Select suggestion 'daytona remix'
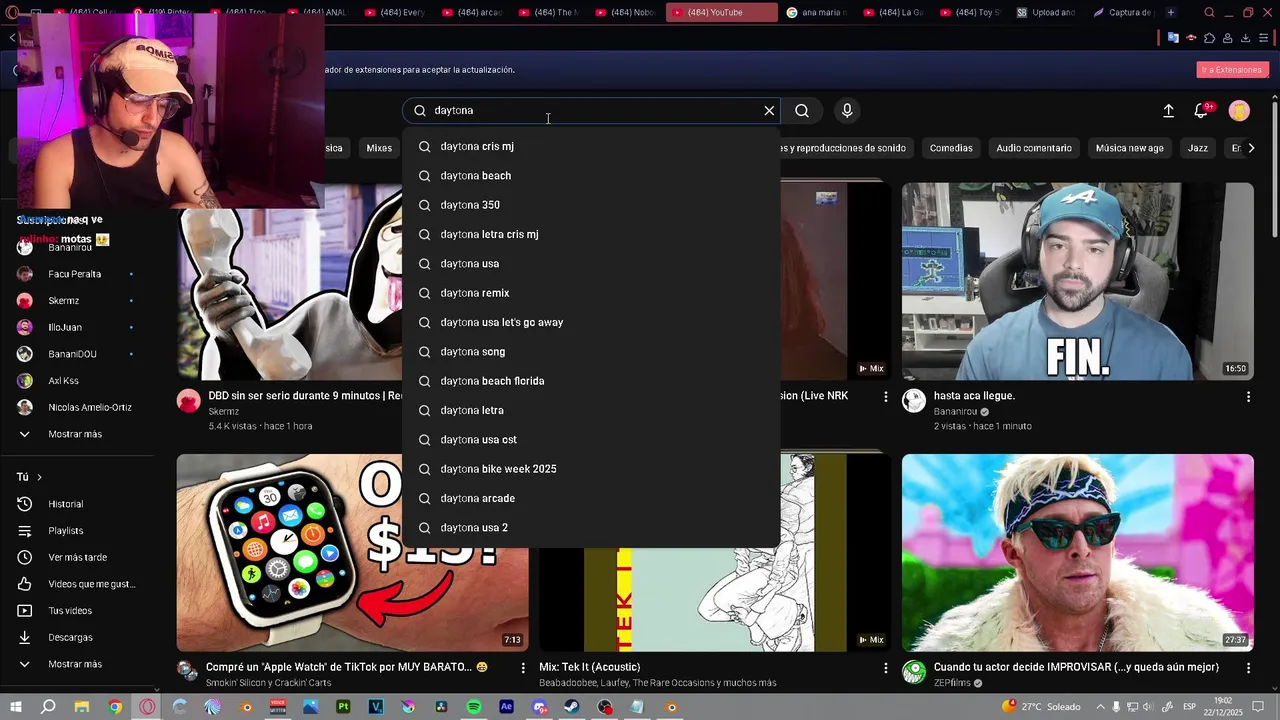The width and height of the screenshot is (1280, 720). click(x=590, y=293)
